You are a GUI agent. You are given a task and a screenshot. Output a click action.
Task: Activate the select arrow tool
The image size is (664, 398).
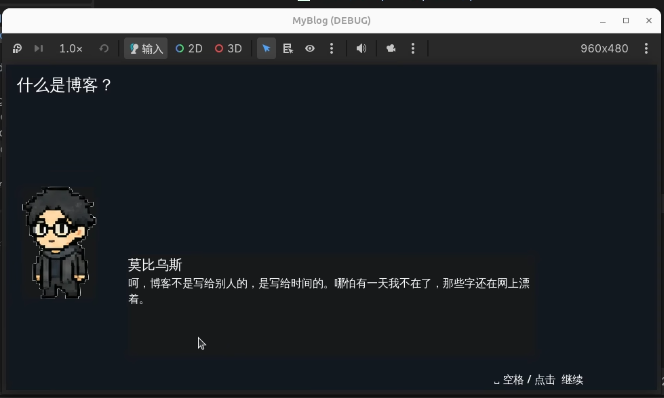point(266,48)
